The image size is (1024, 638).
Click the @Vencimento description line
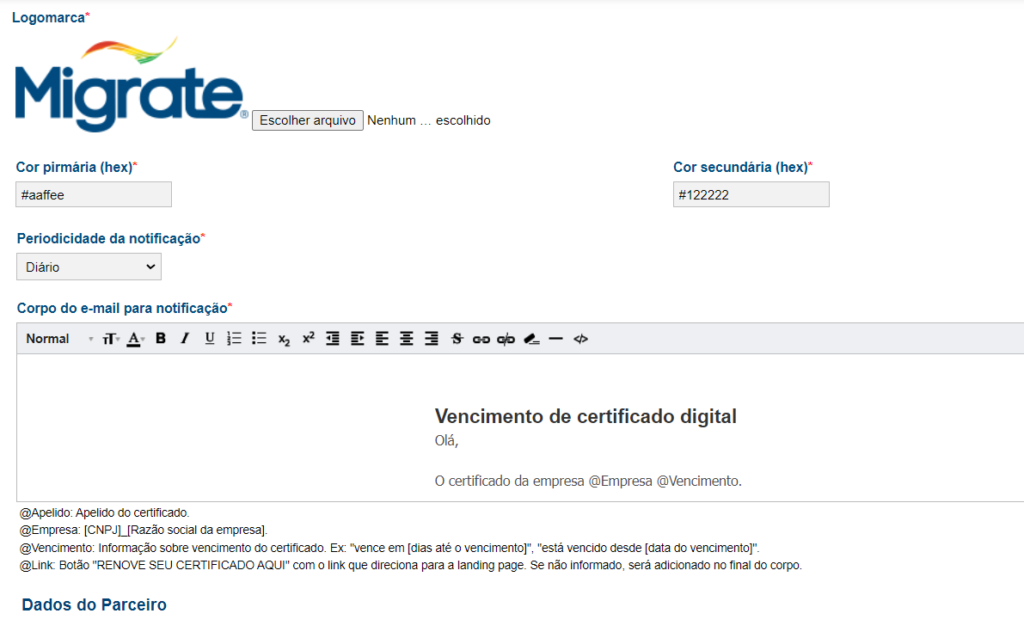point(389,548)
